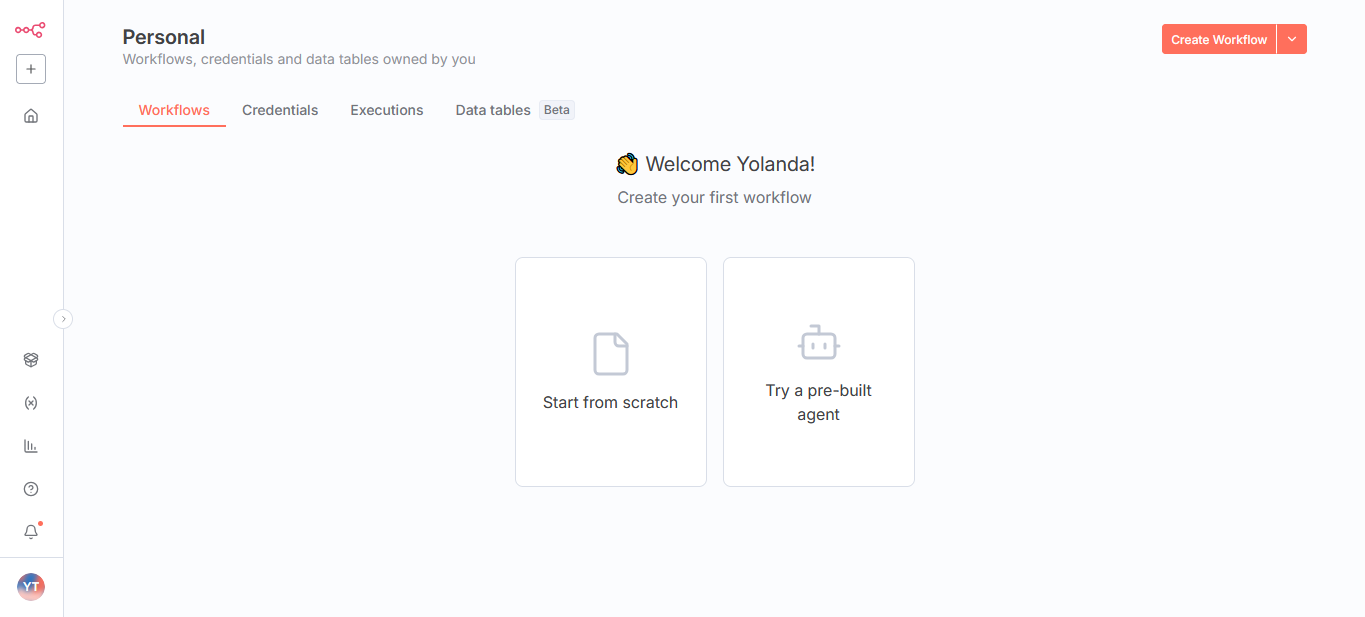
Task: Open the notifications bell icon
Action: pos(31,532)
